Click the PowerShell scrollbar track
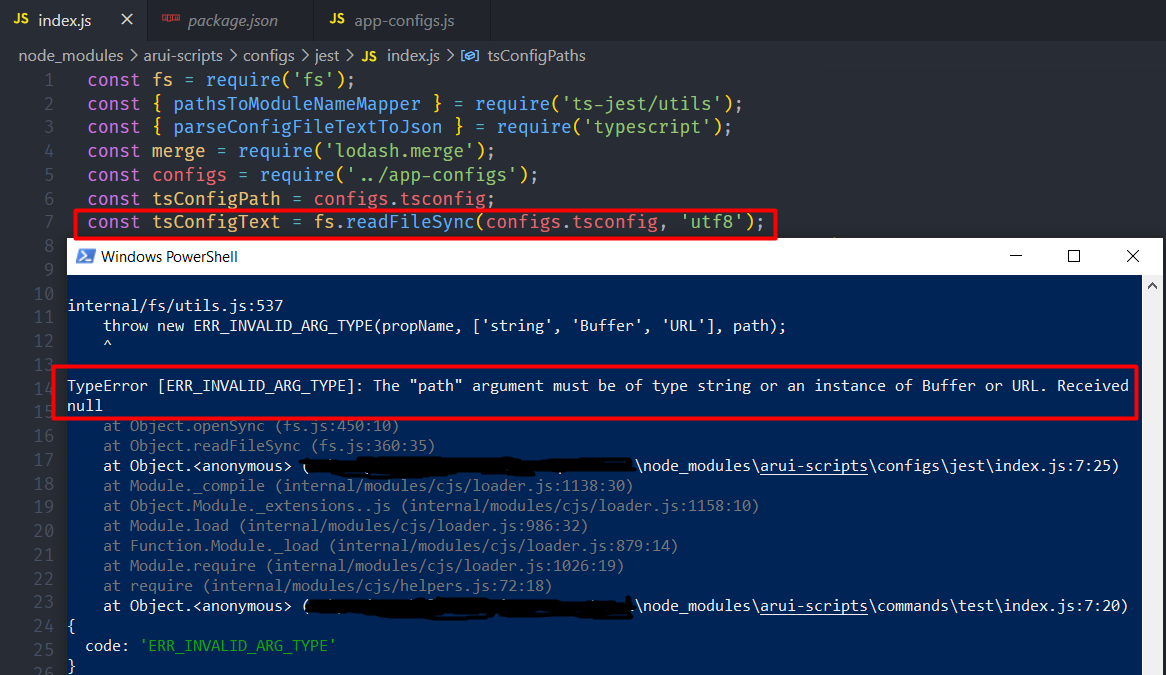The image size is (1166, 675). pyautogui.click(x=1153, y=450)
